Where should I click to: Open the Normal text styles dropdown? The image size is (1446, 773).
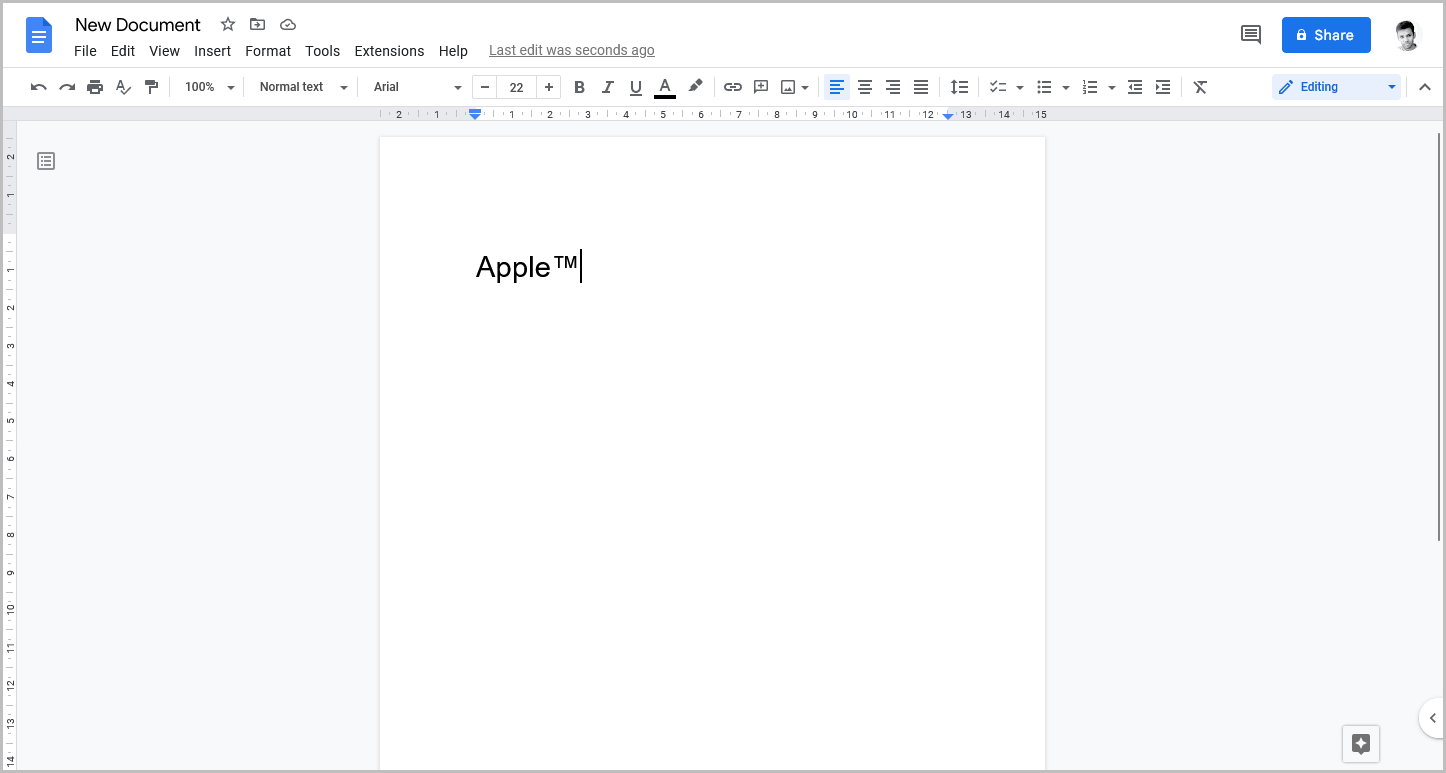303,87
